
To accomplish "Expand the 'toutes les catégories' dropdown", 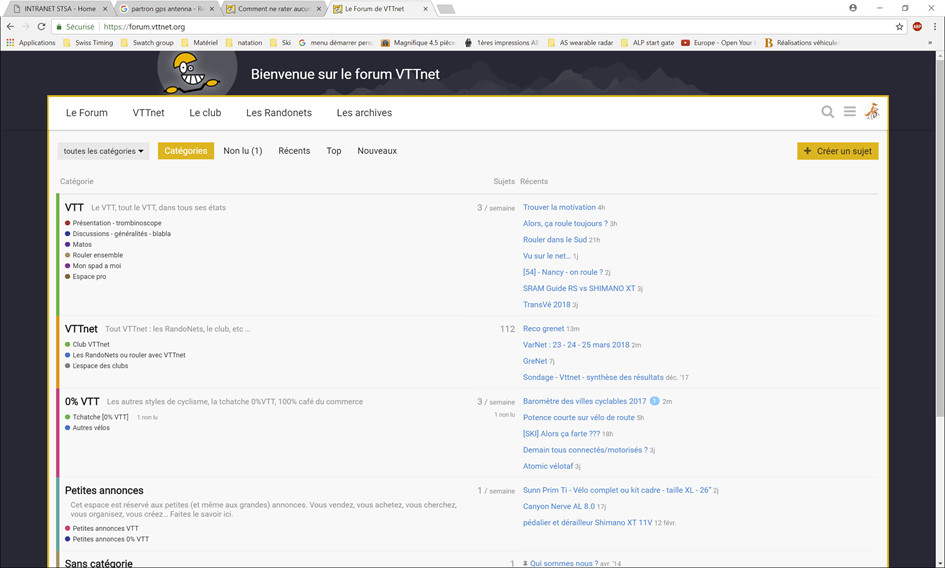I will (x=103, y=151).
